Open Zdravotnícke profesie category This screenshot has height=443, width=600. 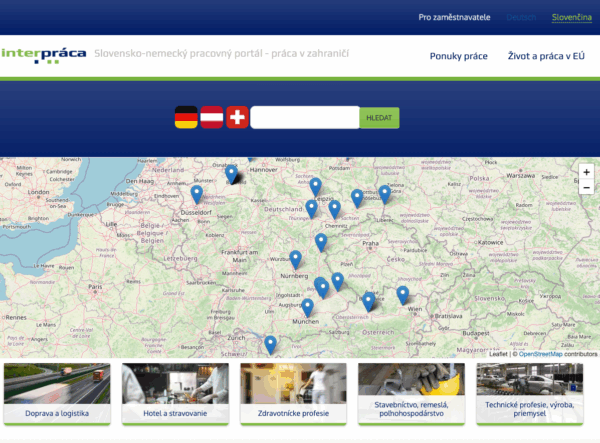coord(293,394)
